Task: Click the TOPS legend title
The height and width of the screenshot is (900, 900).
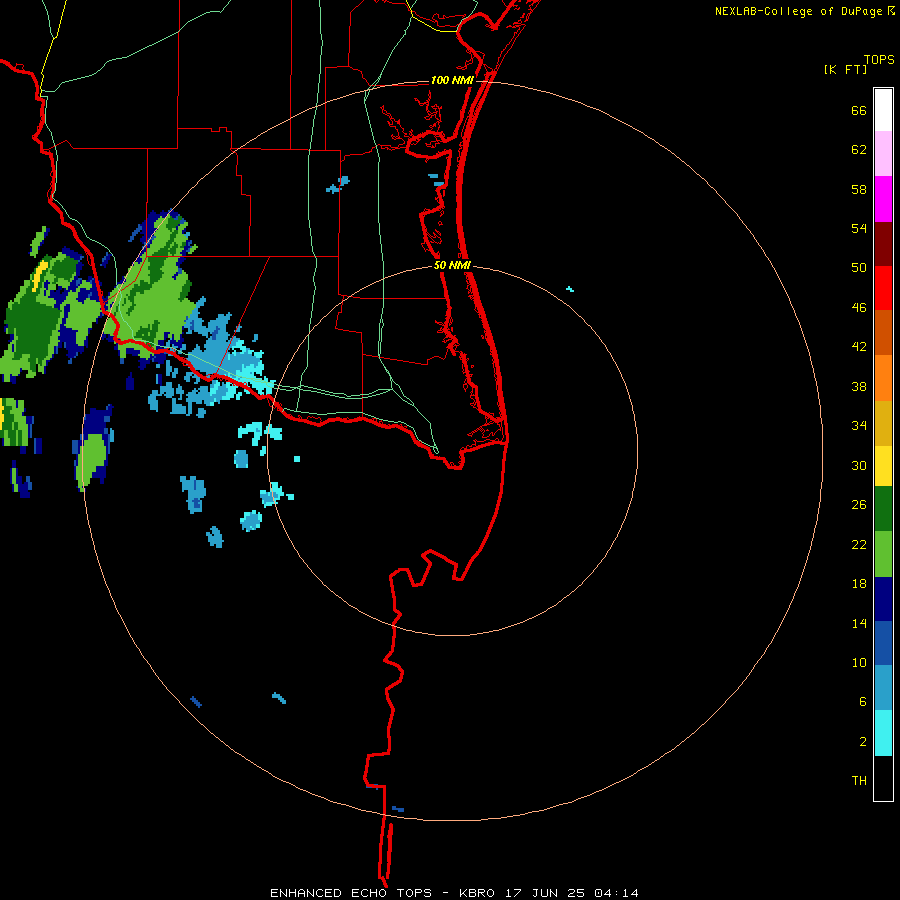Action: (x=879, y=60)
